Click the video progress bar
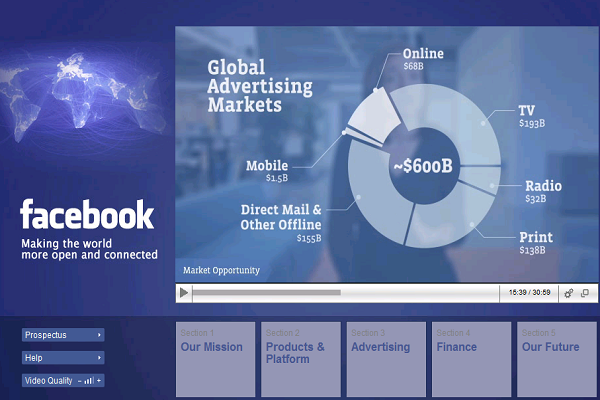The image size is (600, 400). pos(346,293)
